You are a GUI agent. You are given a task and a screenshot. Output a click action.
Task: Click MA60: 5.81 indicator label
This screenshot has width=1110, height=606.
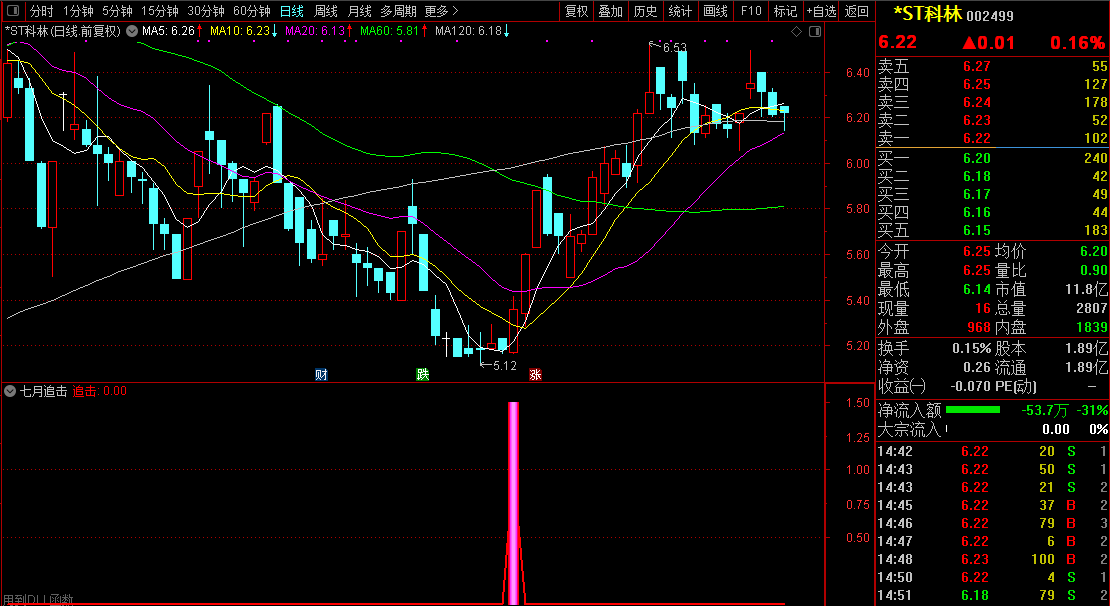pyautogui.click(x=390, y=31)
